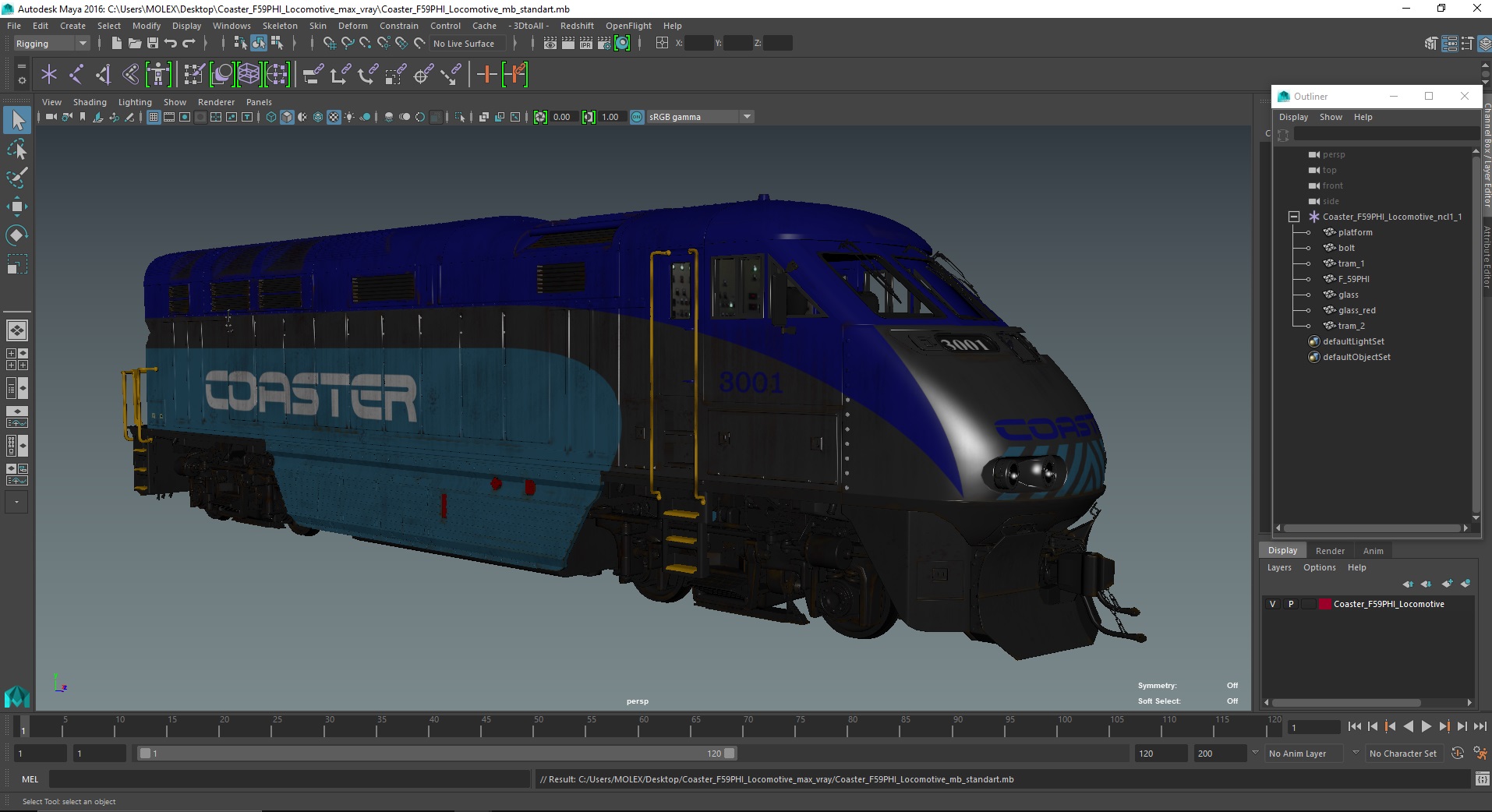The image size is (1492, 812).
Task: Open the viewport Shading menu
Action: [x=90, y=102]
